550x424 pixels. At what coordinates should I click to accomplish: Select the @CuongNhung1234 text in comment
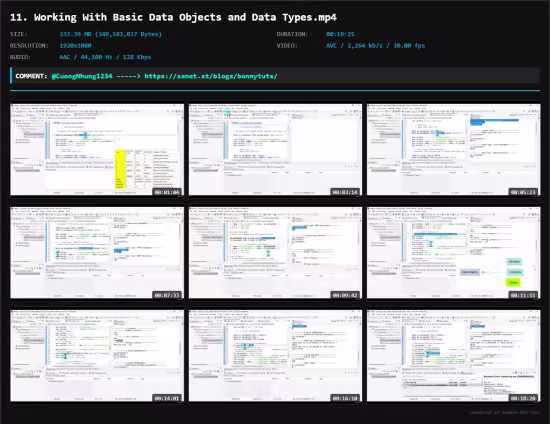(x=82, y=76)
